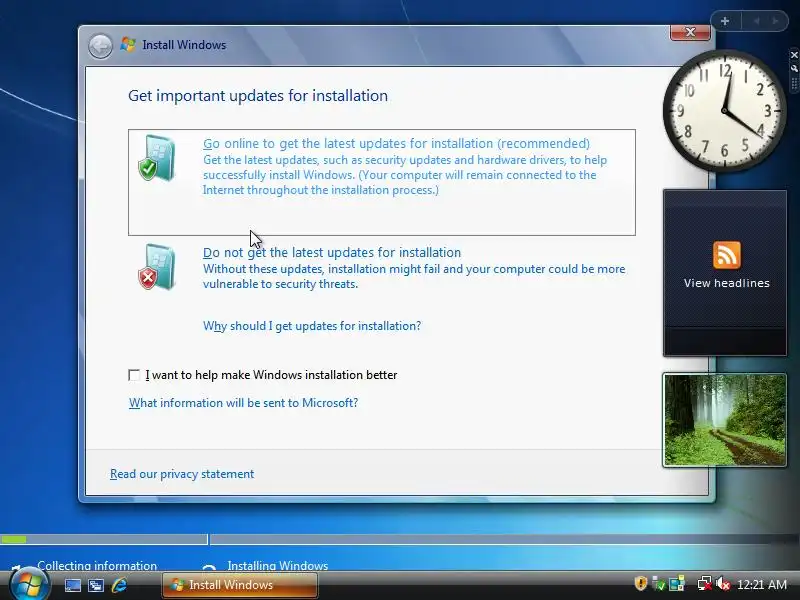Click the clock gadget drag handle
The width and height of the screenshot is (800, 600).
click(794, 83)
